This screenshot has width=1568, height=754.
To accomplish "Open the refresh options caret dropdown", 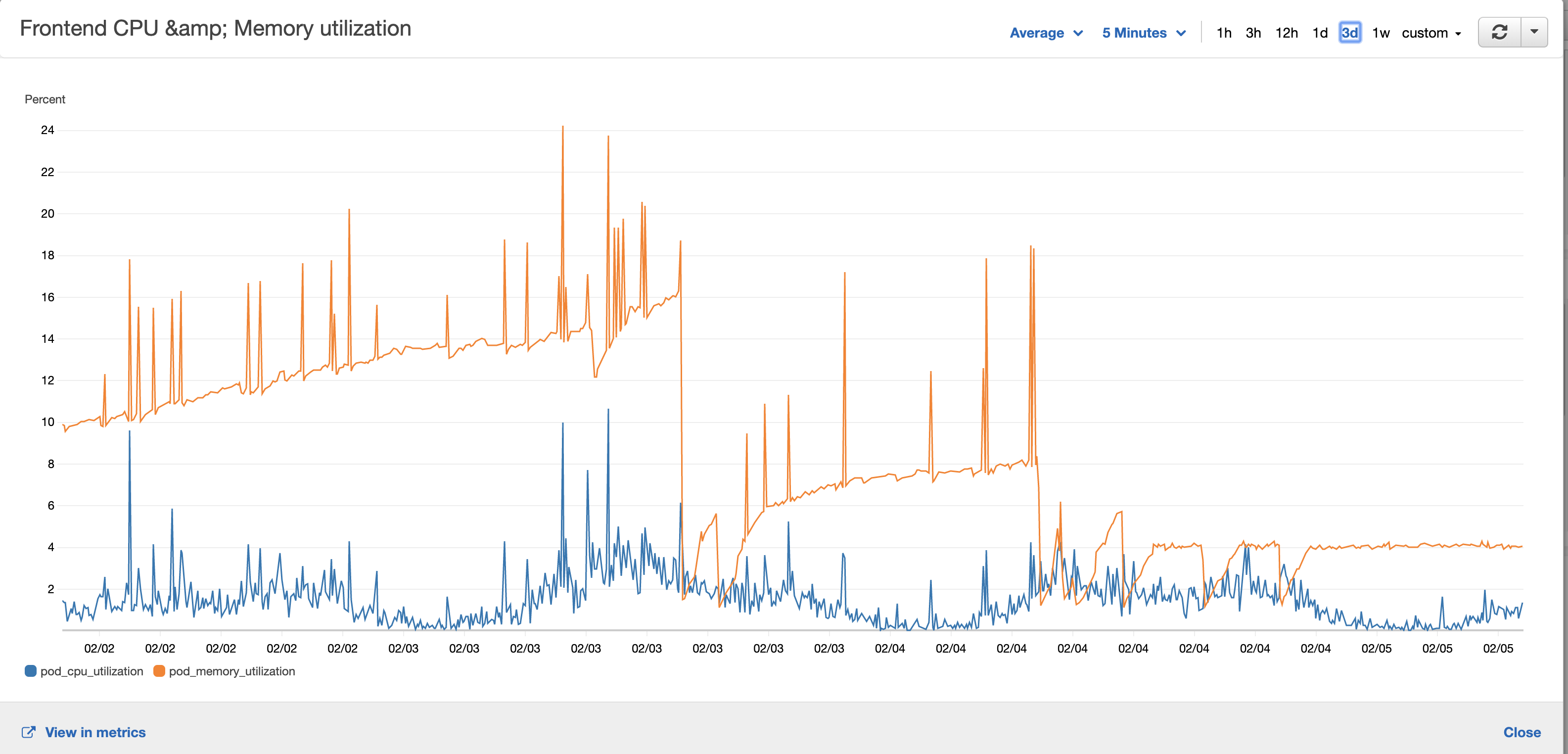I will pyautogui.click(x=1534, y=32).
